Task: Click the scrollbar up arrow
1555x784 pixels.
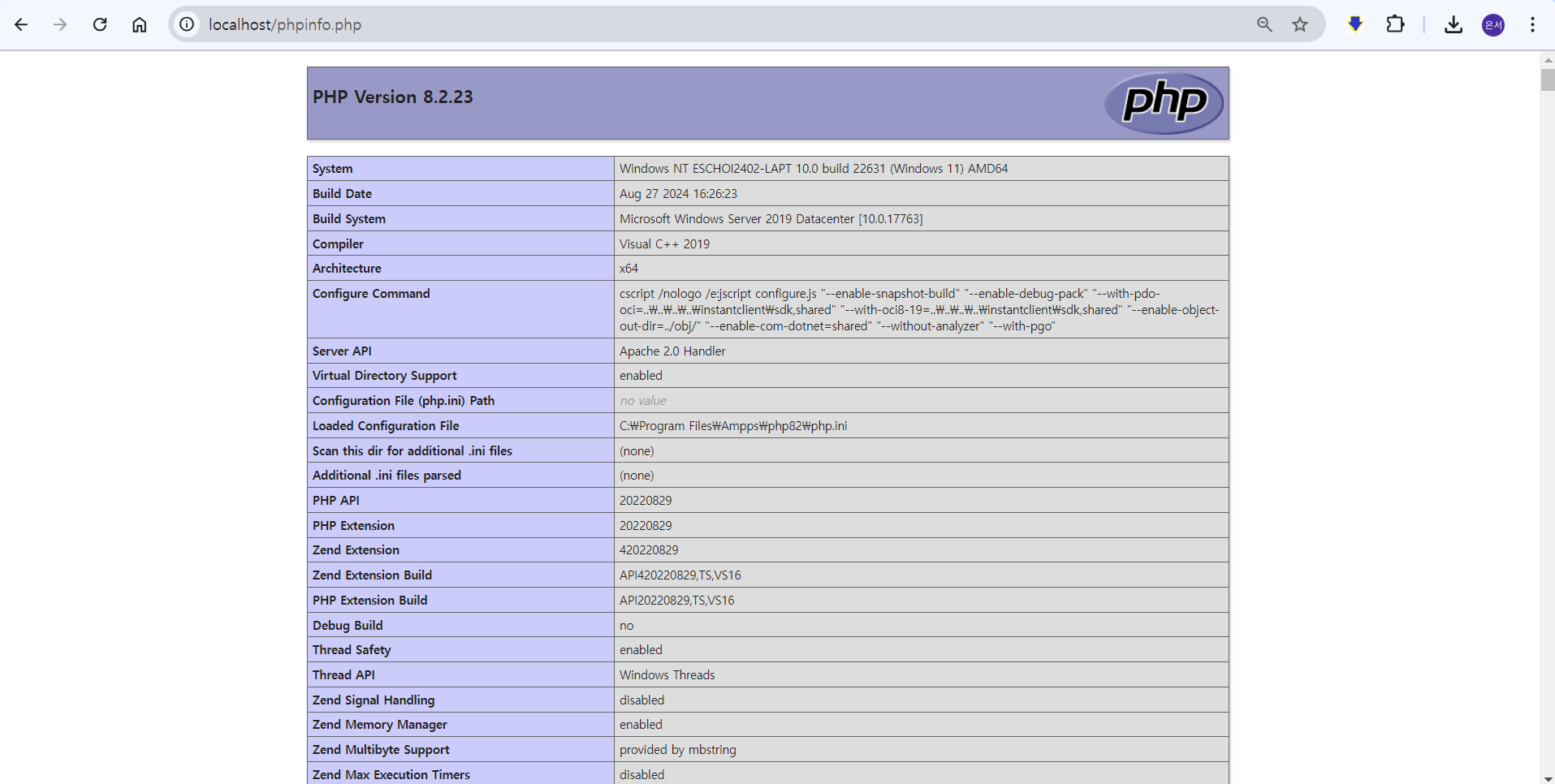Action: pyautogui.click(x=1548, y=60)
